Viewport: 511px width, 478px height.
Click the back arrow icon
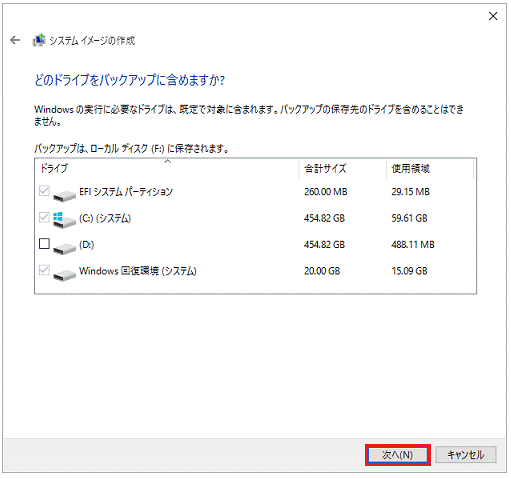click(x=15, y=40)
